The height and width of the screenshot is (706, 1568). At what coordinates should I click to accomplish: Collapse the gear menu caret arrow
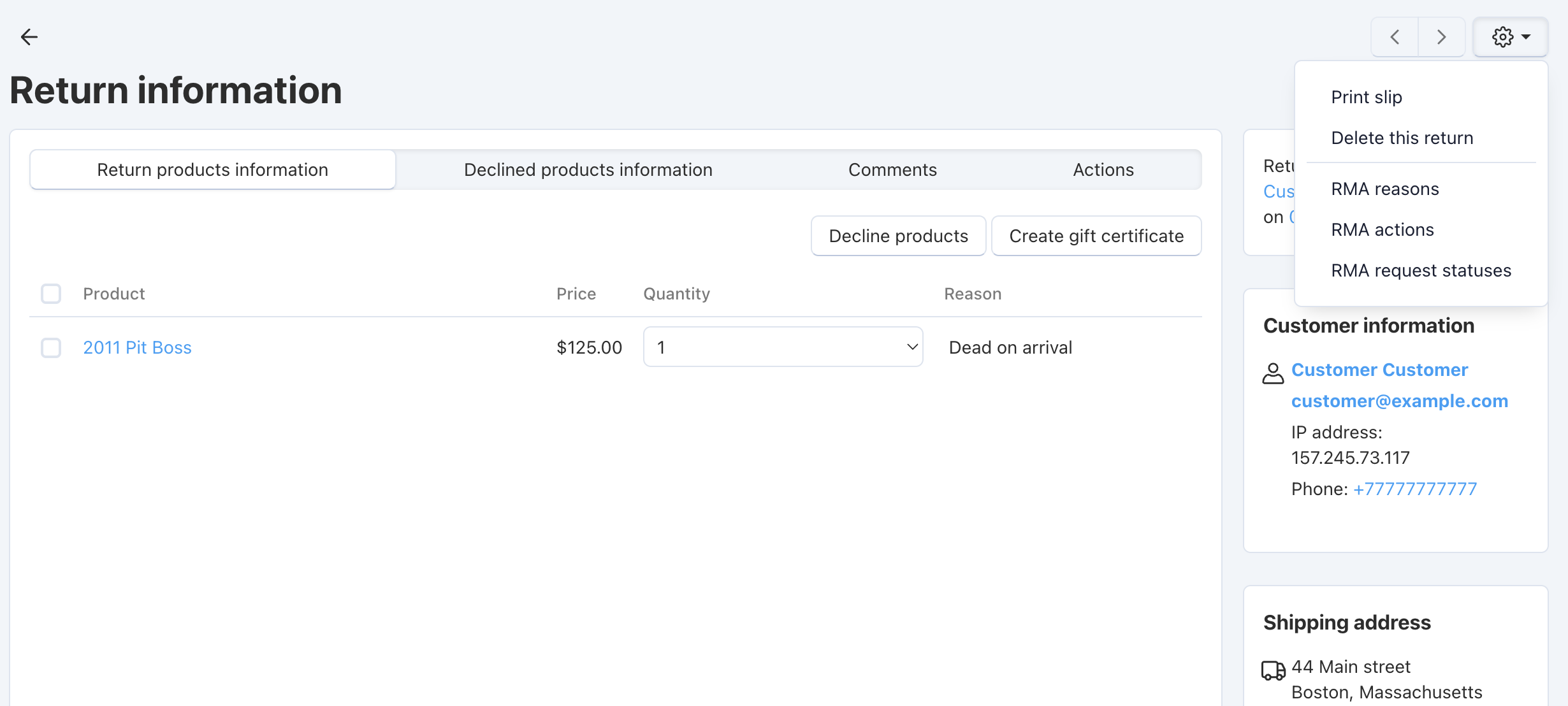coord(1526,37)
